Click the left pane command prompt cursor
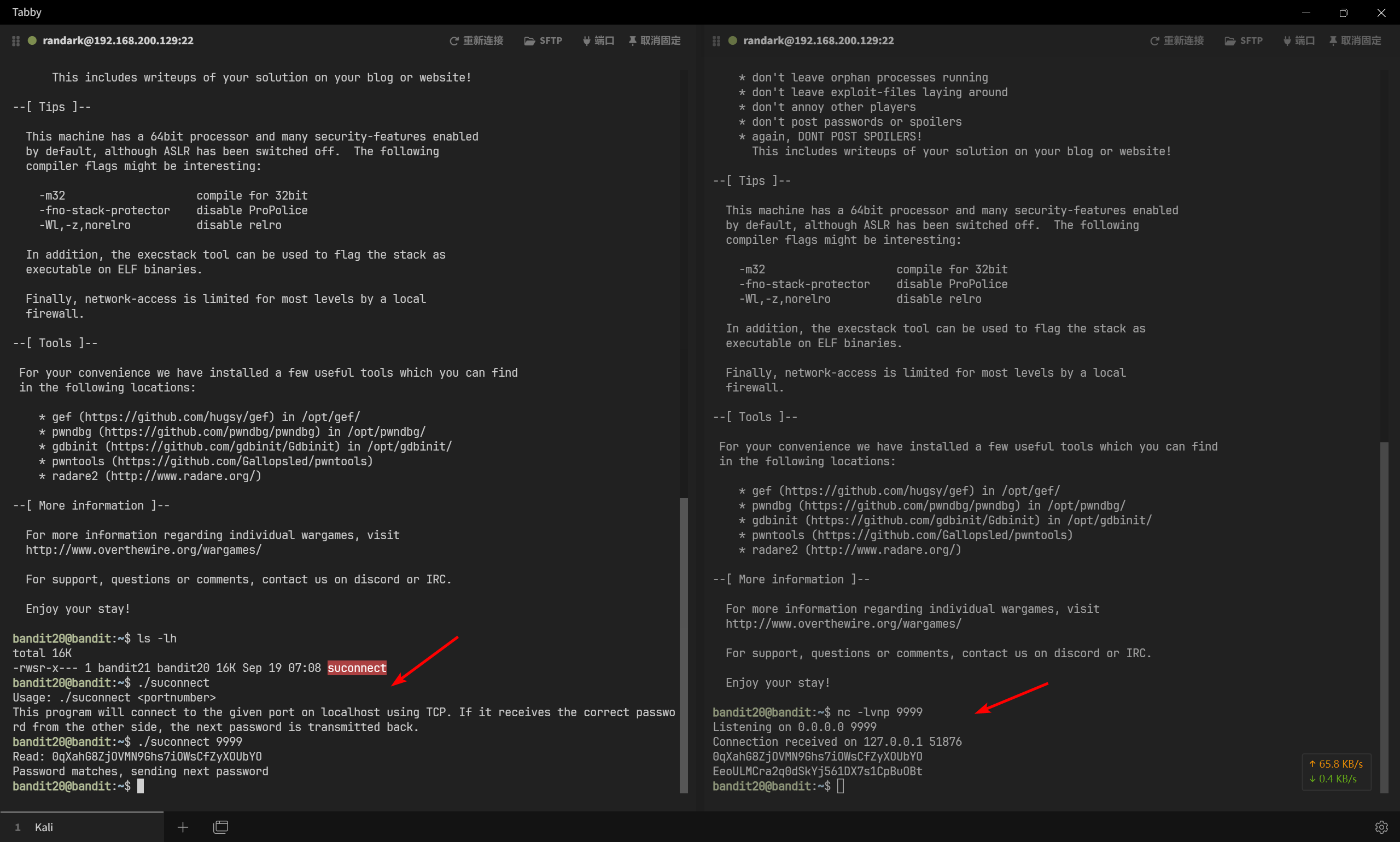Viewport: 1400px width, 842px height. pos(140,786)
